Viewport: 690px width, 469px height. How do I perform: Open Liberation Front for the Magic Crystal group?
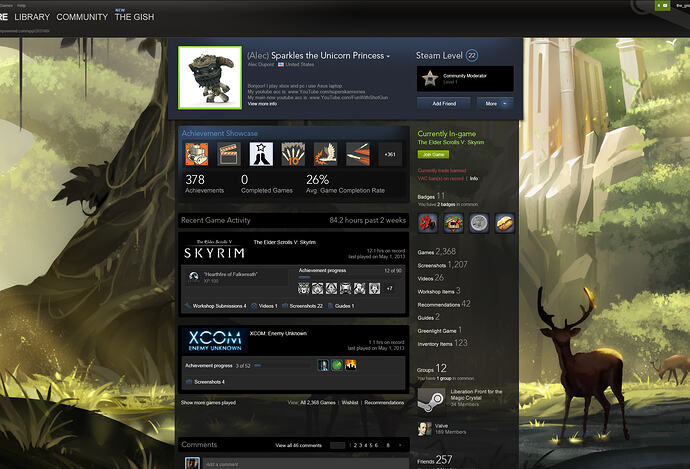click(x=476, y=395)
